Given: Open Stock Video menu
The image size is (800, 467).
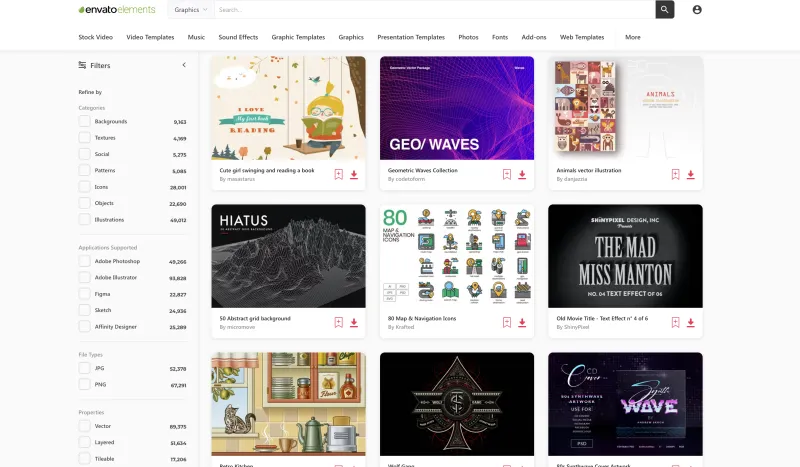Looking at the screenshot, I should (95, 37).
